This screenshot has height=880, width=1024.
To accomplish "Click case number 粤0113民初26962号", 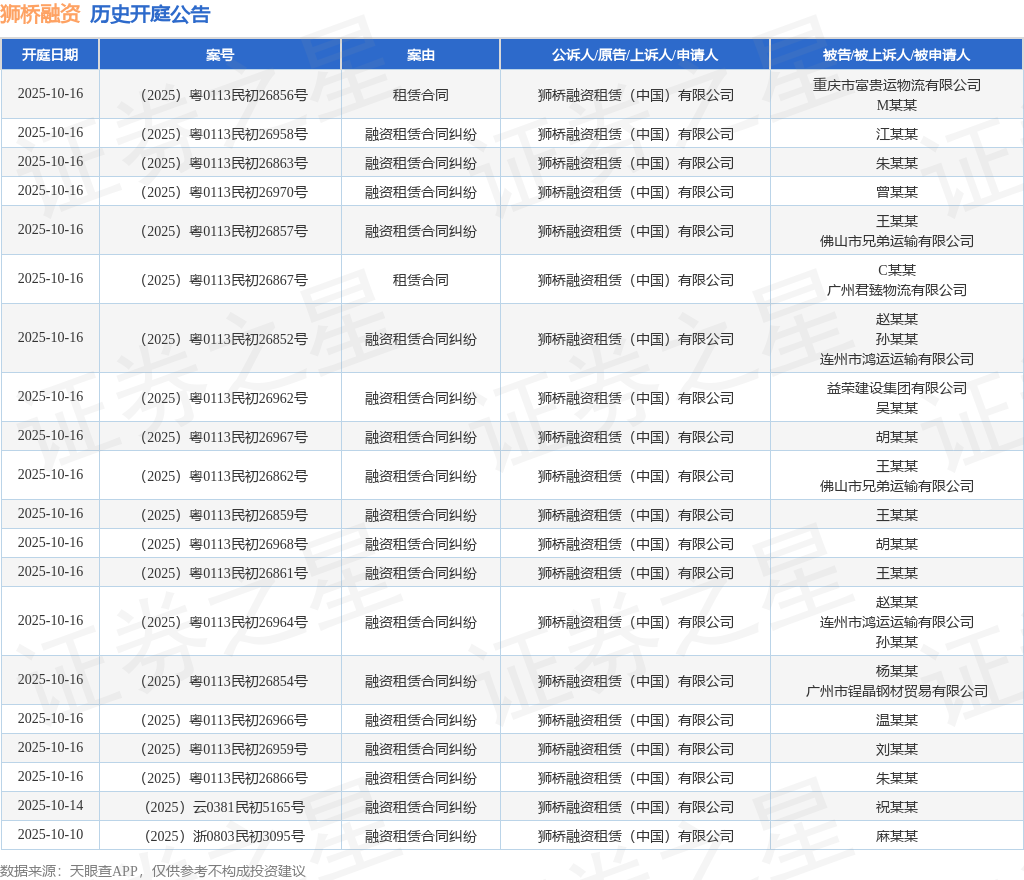I will [224, 398].
